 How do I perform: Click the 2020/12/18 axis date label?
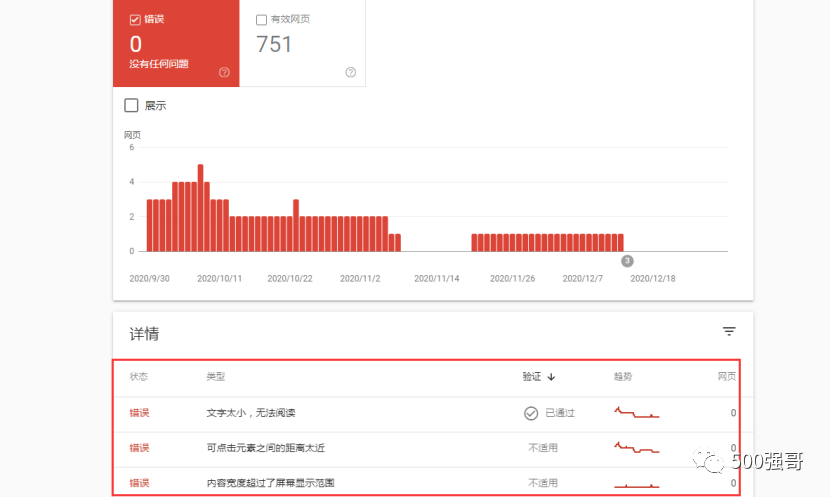[653, 278]
